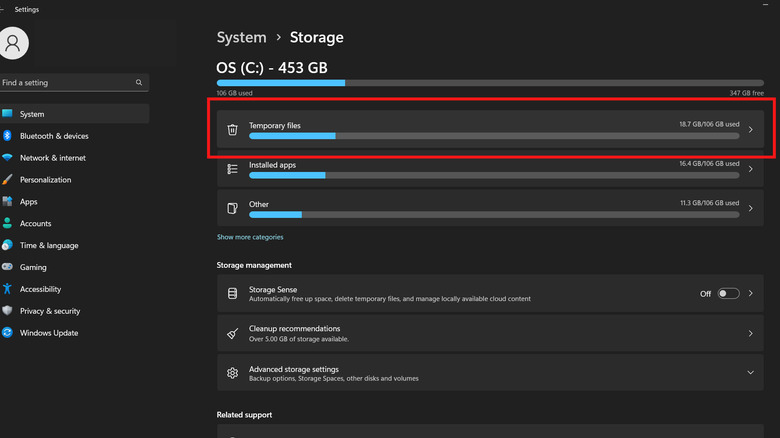Click the Related support heading
This screenshot has width=780, height=438.
pos(244,415)
